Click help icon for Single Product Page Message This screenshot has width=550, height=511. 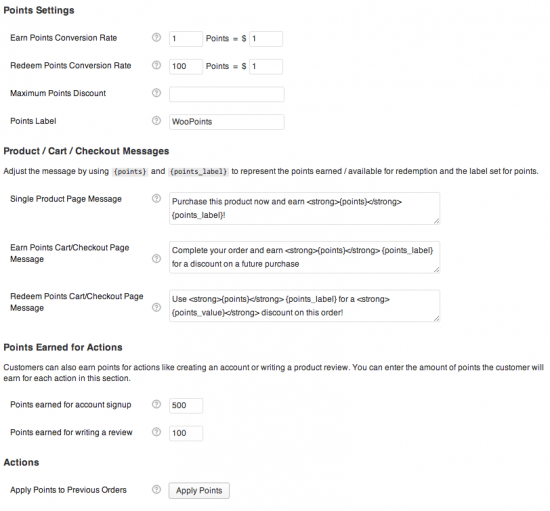pyautogui.click(x=156, y=198)
